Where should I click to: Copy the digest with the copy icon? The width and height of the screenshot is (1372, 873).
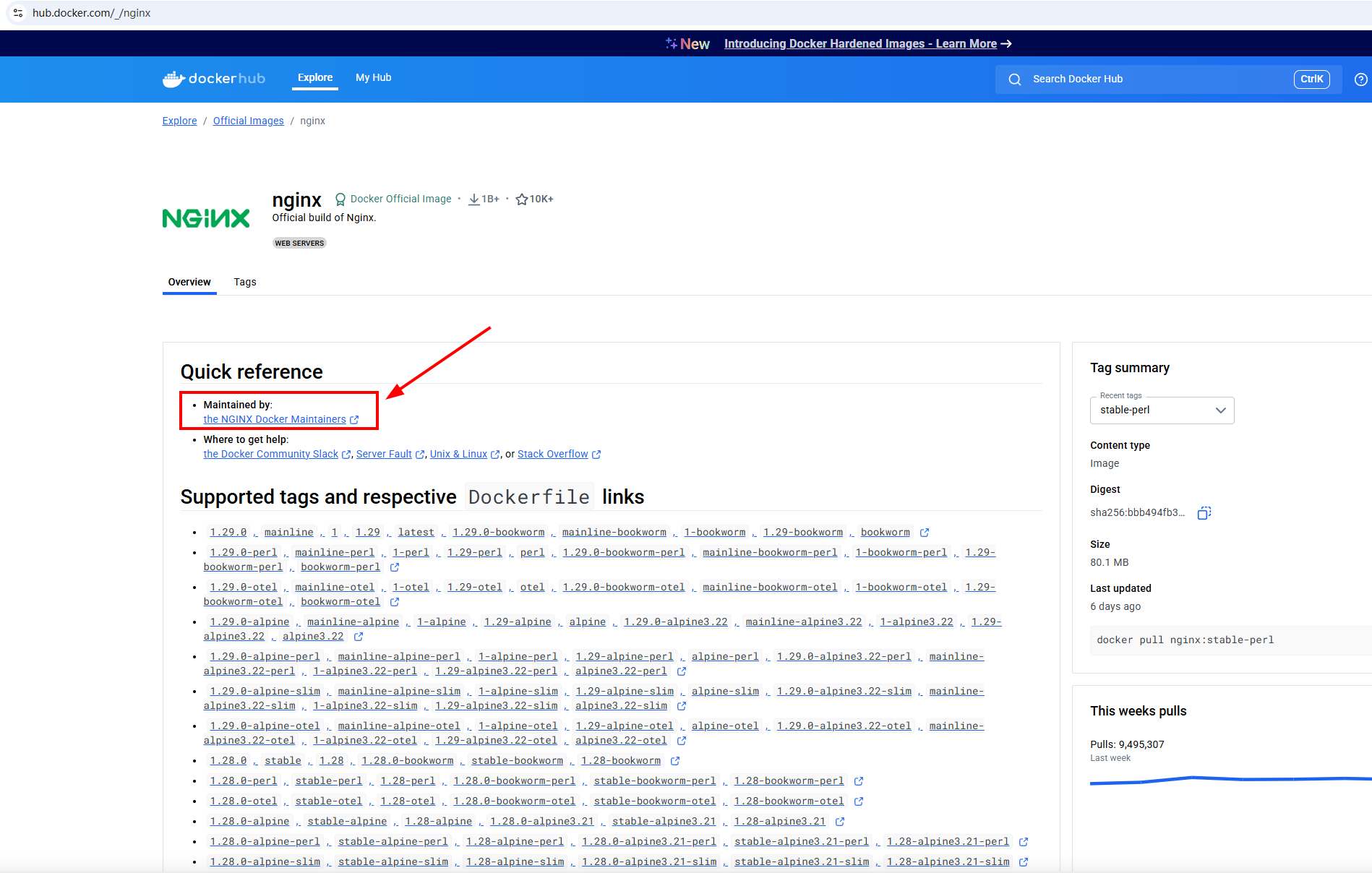[1204, 512]
